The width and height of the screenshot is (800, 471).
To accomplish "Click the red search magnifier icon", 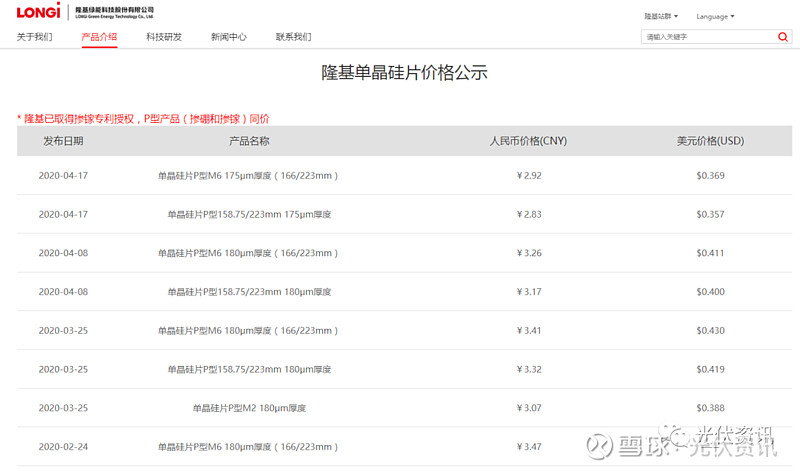I will pyautogui.click(x=783, y=37).
